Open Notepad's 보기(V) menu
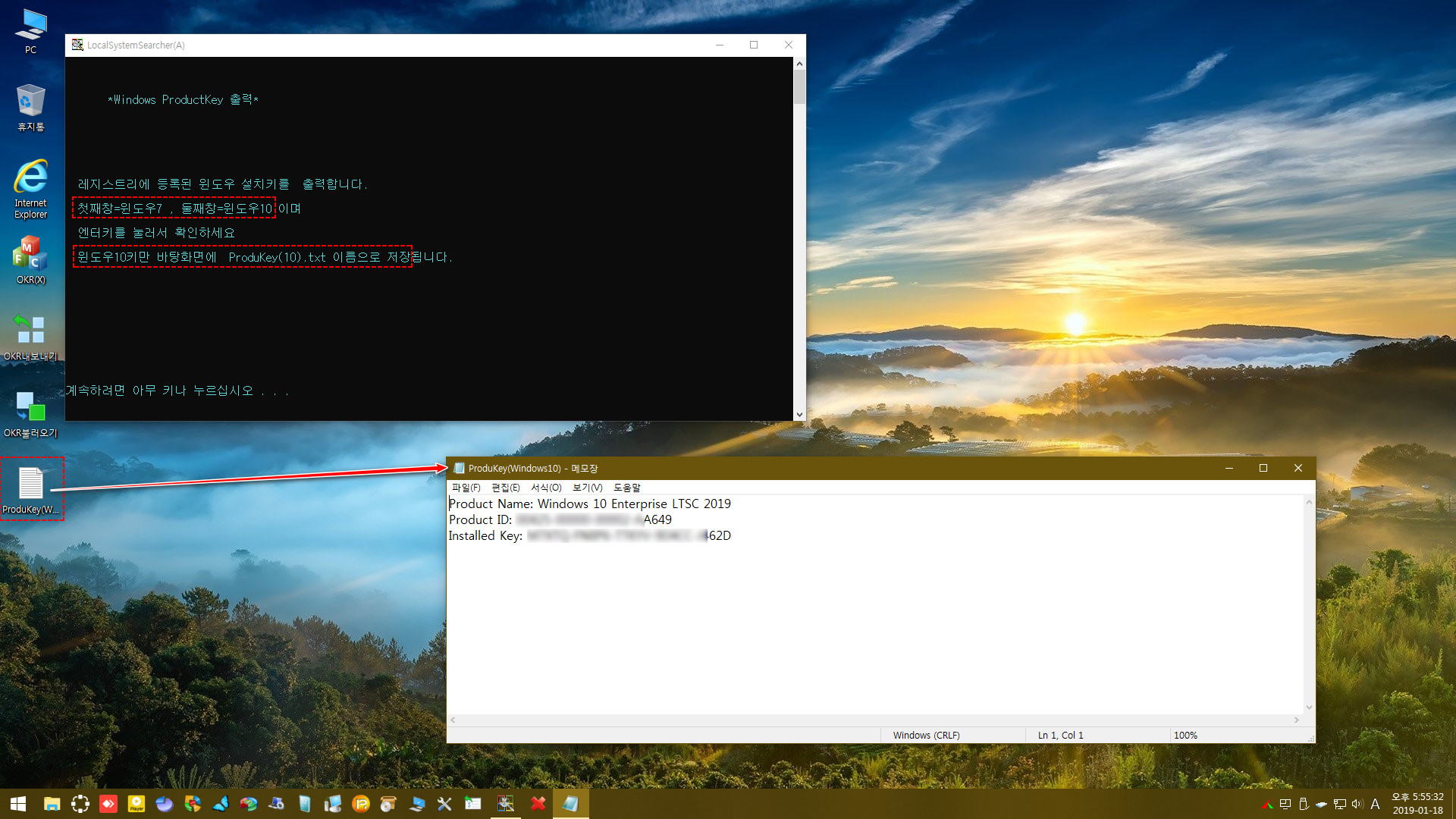The image size is (1456, 819). (x=587, y=488)
